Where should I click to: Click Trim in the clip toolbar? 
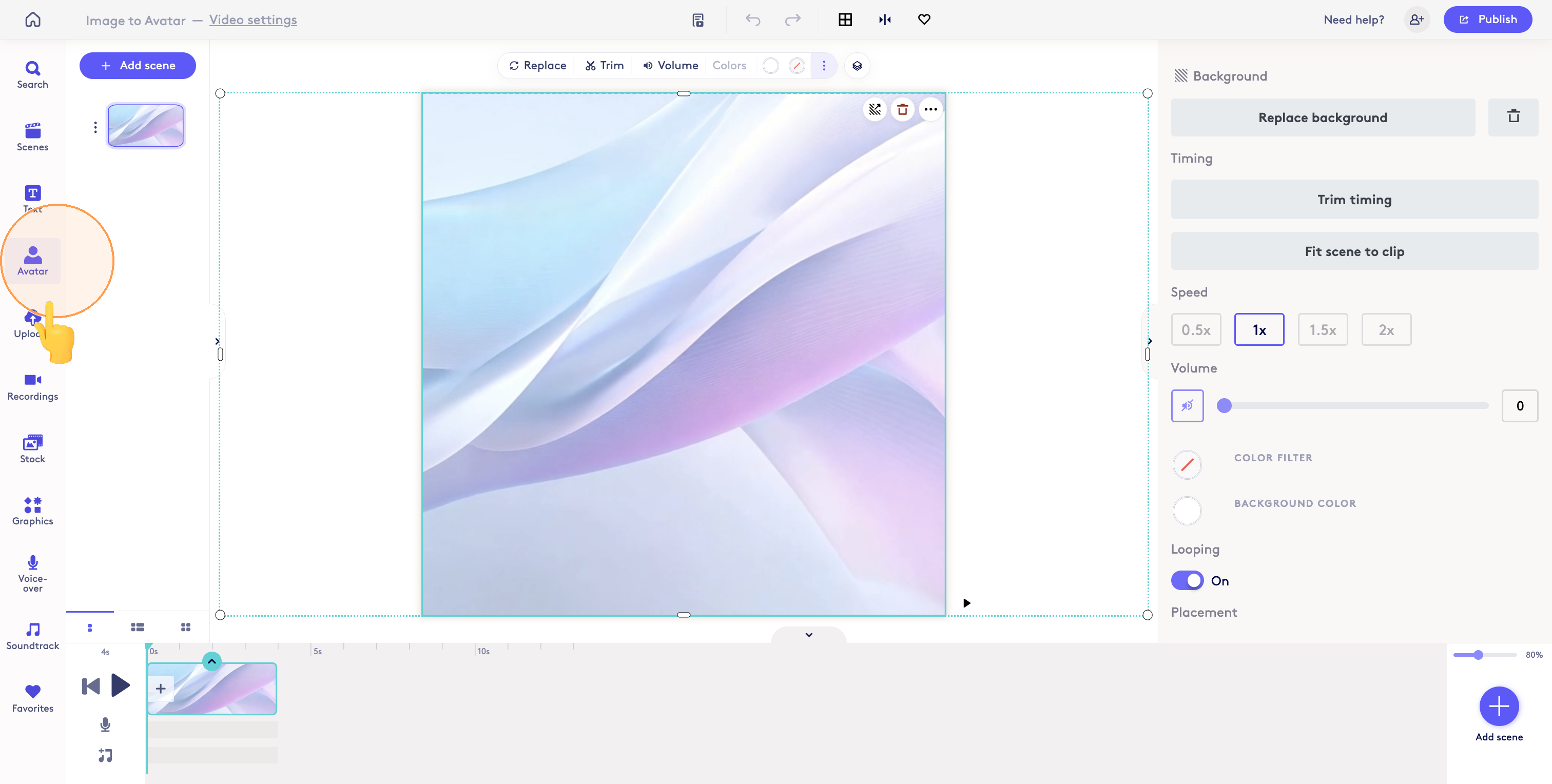click(604, 66)
